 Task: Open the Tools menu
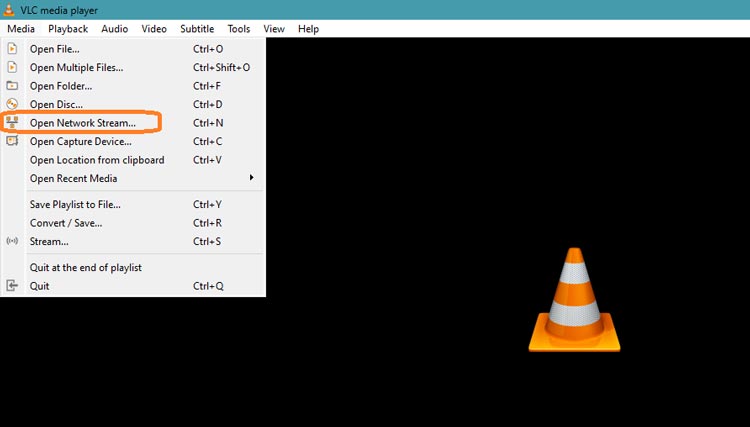[x=239, y=29]
